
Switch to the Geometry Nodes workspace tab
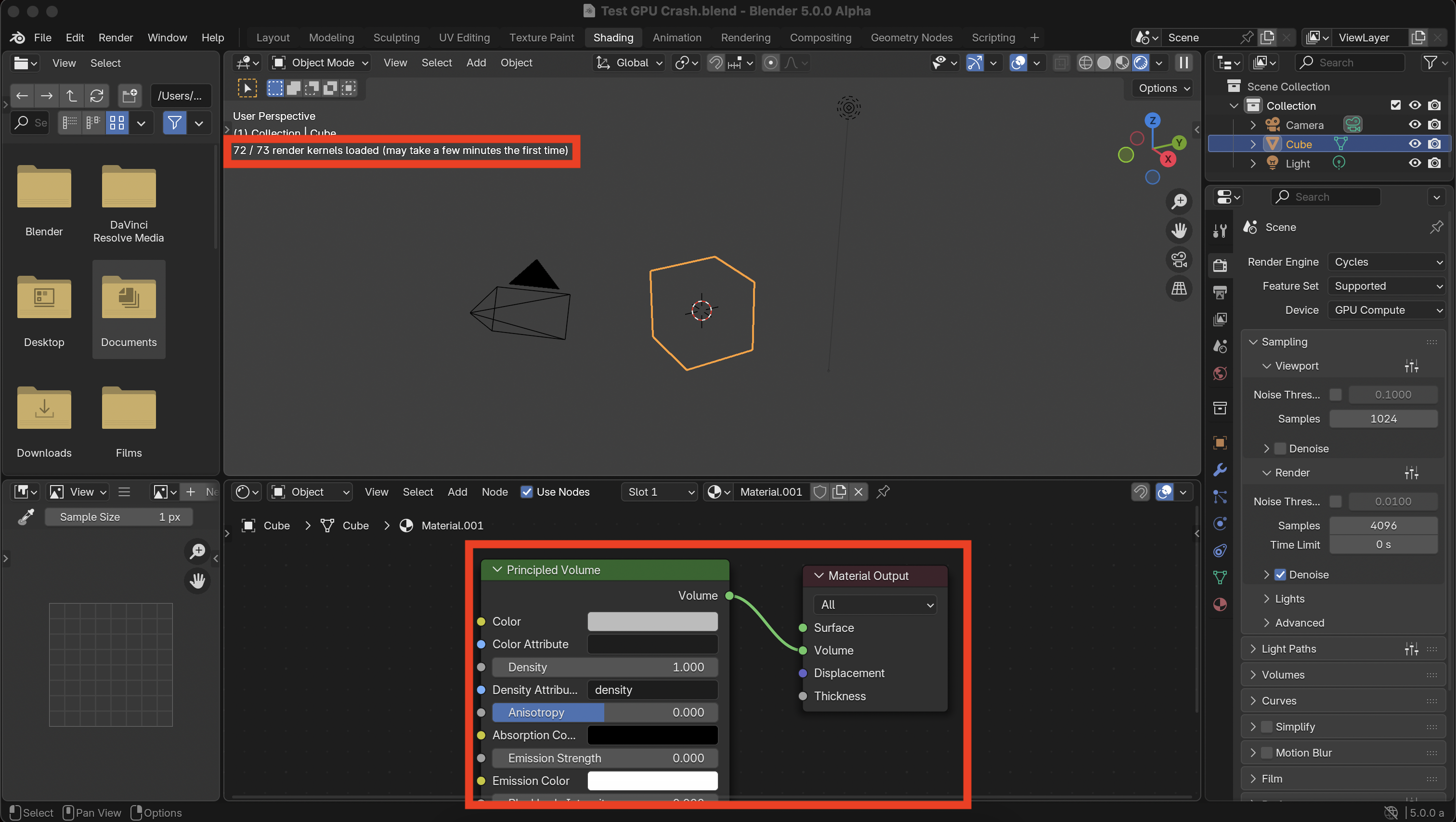point(911,38)
